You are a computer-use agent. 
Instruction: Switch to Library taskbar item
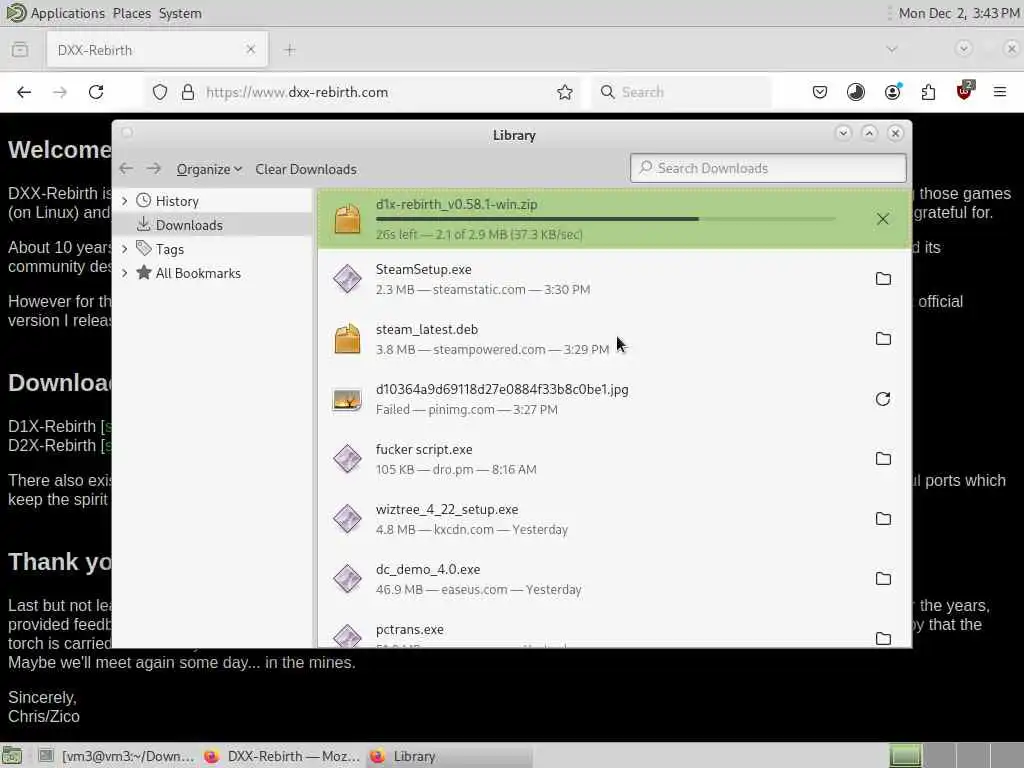click(x=449, y=756)
